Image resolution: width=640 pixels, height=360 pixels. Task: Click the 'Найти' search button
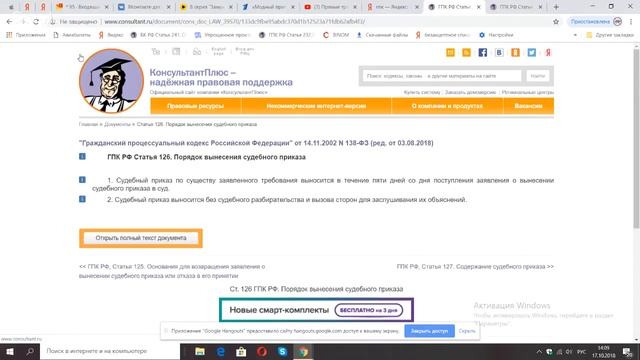pyautogui.click(x=538, y=76)
